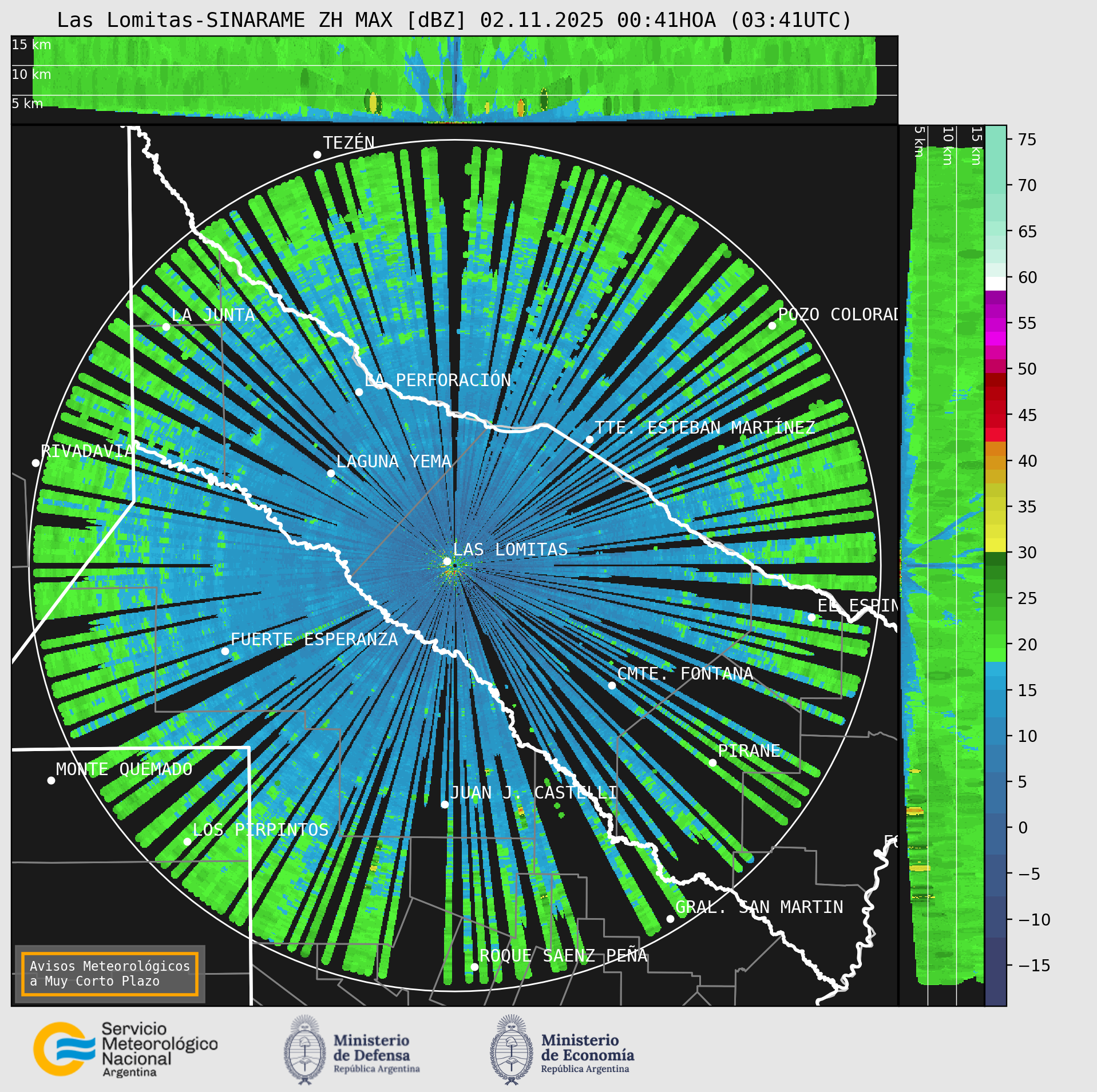Click the LAS LOMITAS map label
The width and height of the screenshot is (1097, 1092).
tap(510, 550)
